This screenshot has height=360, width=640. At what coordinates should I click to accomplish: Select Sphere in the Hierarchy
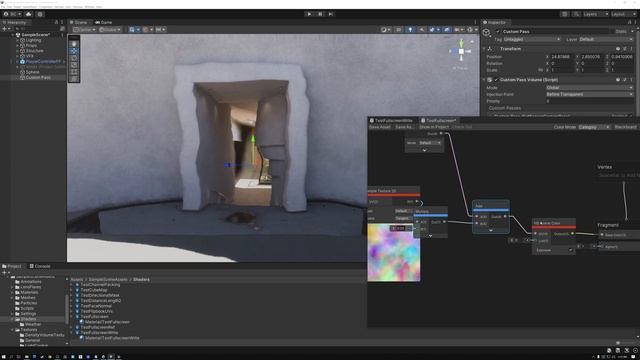33,72
